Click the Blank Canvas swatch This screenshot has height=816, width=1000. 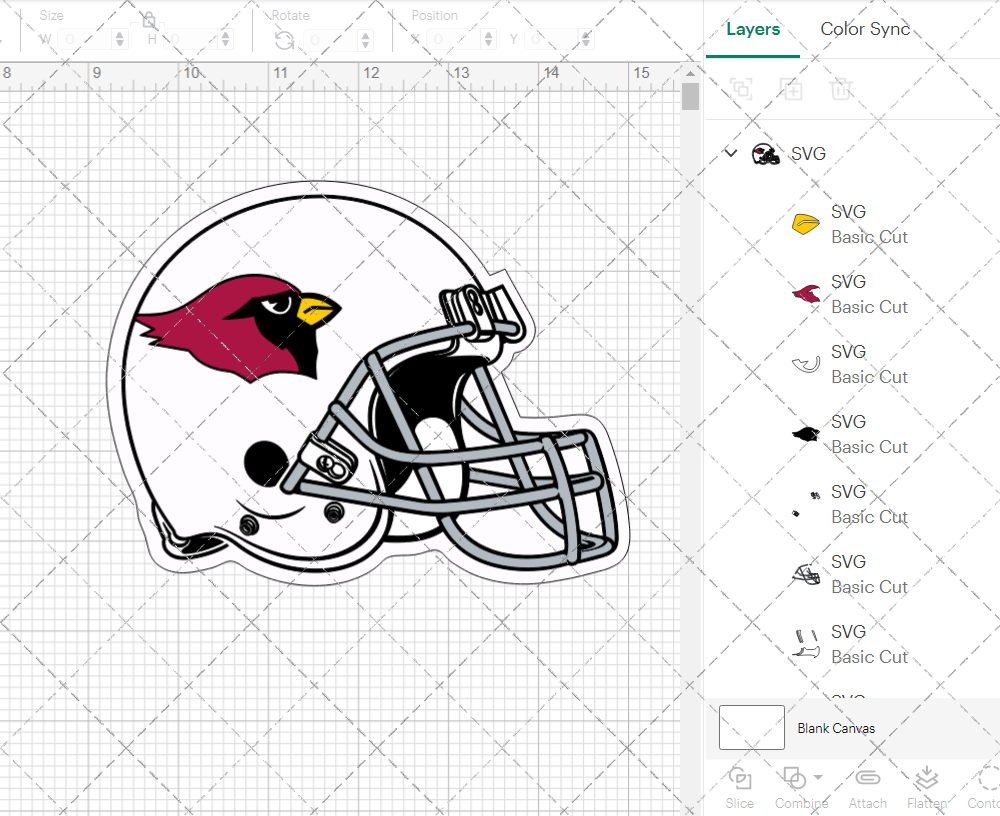pyautogui.click(x=751, y=727)
